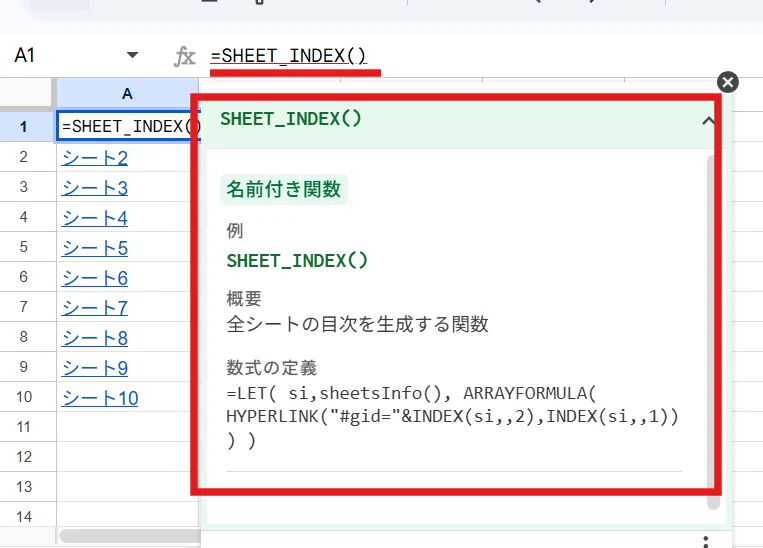Click the 数式の定義 heading
The height and width of the screenshot is (548, 763).
coord(272,368)
